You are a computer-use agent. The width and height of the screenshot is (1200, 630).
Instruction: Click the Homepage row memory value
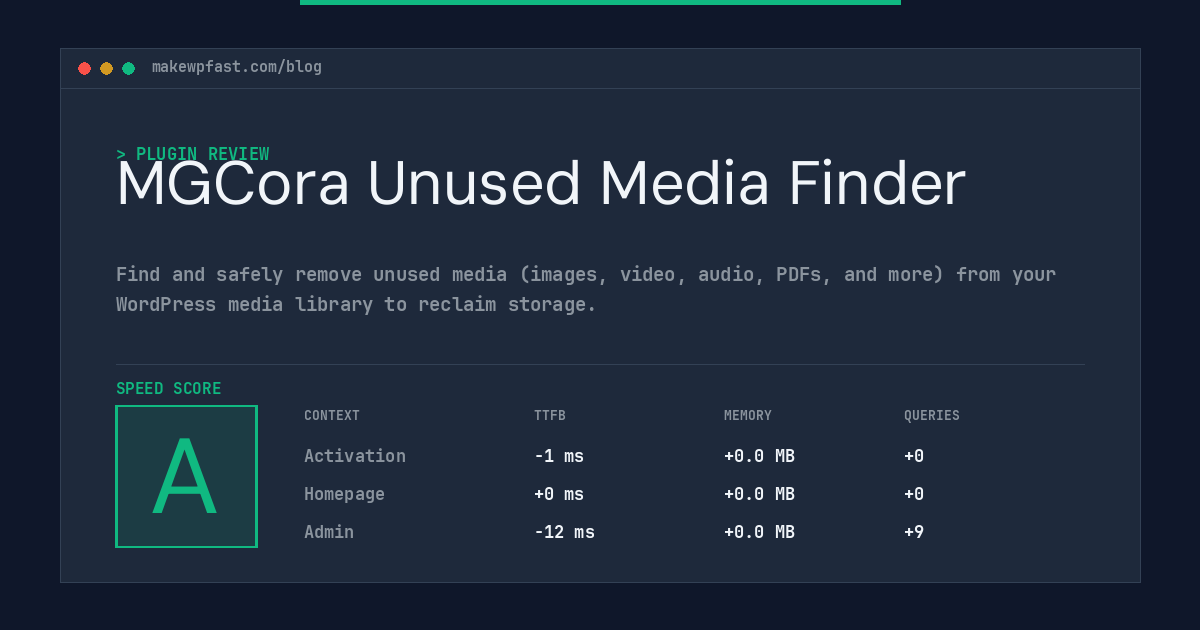[759, 494]
